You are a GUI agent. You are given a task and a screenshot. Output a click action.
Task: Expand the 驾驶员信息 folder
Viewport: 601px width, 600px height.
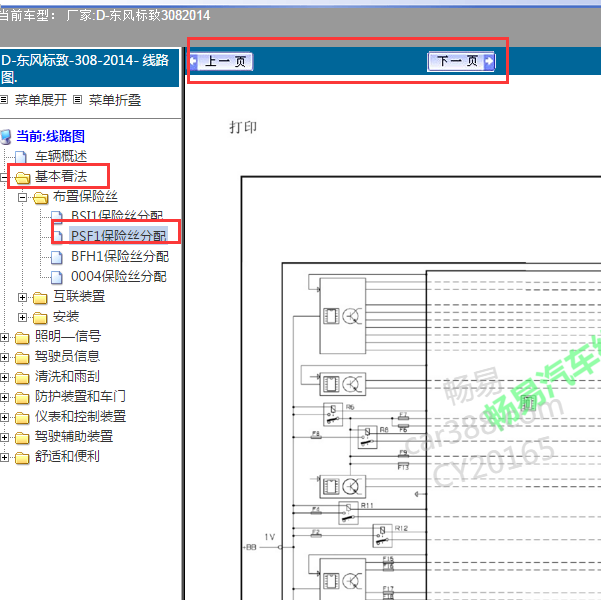point(5,357)
